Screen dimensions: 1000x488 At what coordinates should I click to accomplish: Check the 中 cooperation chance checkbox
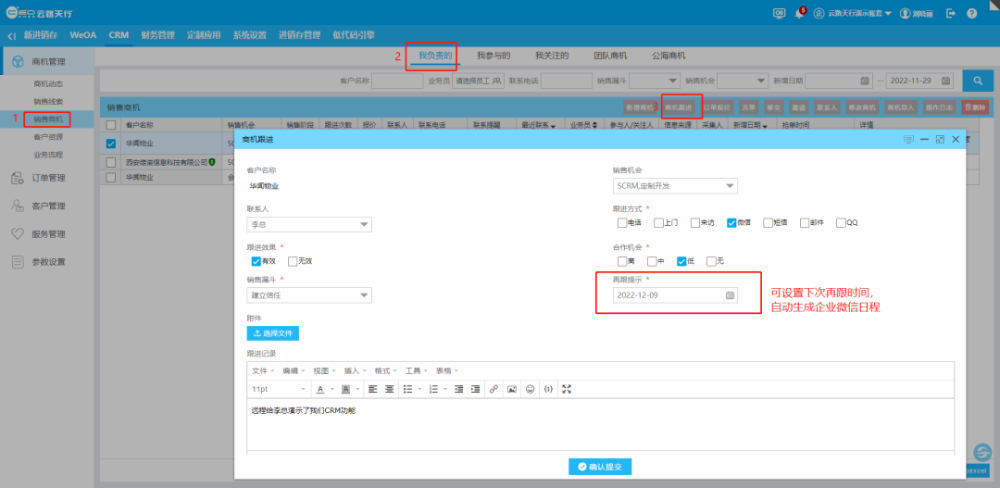point(652,261)
